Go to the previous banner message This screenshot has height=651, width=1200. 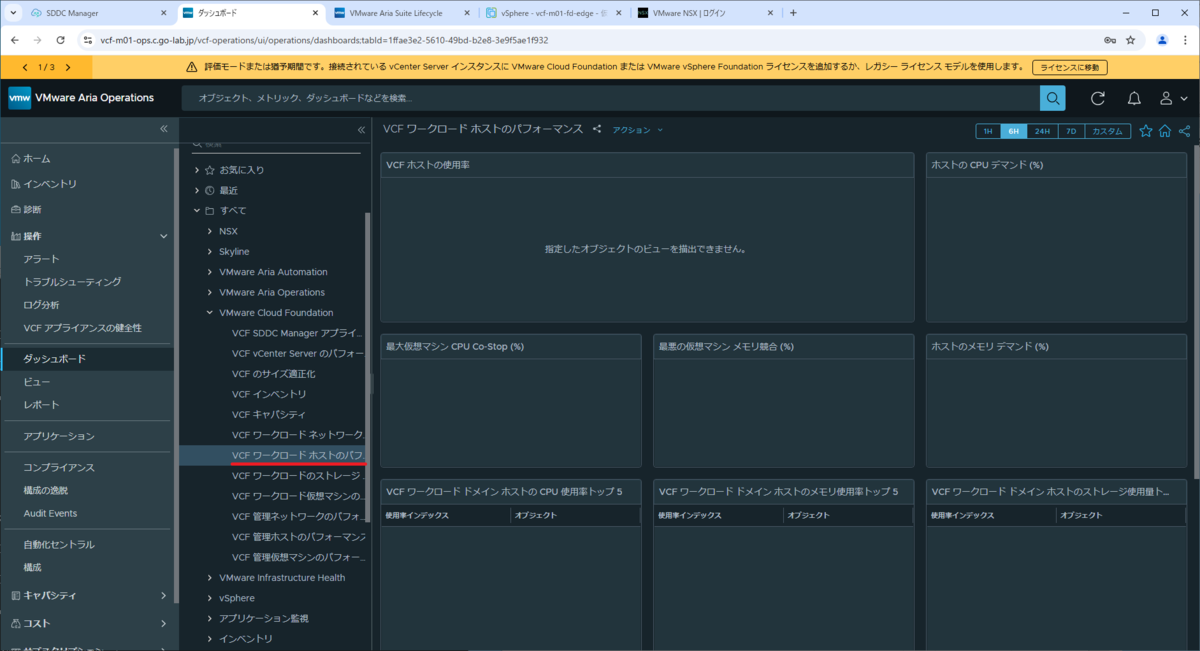(x=24, y=67)
